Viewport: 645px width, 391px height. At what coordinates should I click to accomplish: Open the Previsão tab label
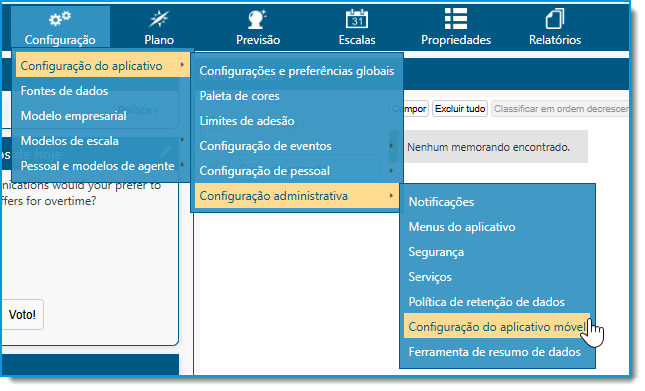[x=258, y=40]
